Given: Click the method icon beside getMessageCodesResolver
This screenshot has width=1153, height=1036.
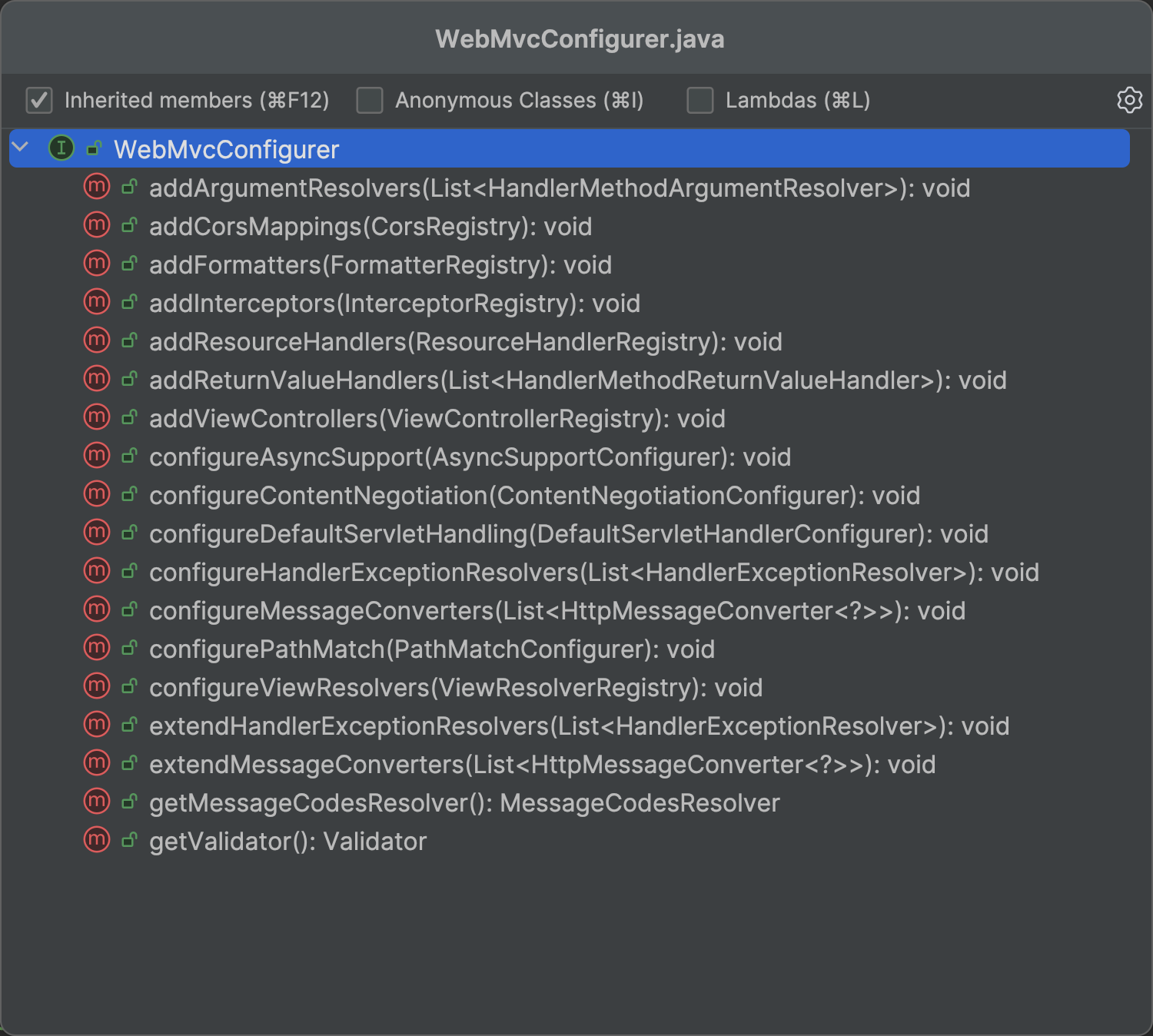Looking at the screenshot, I should 97,802.
